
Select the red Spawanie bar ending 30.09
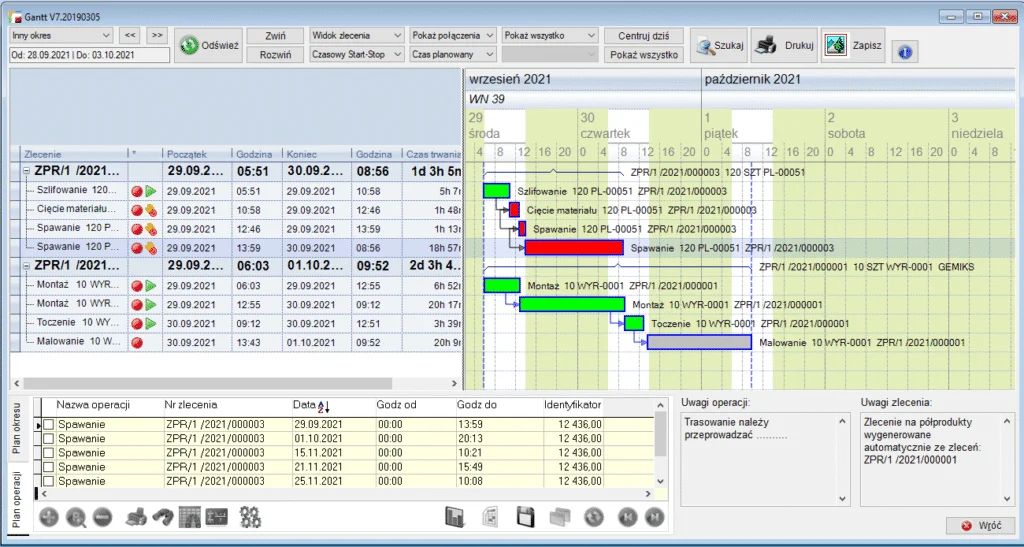[574, 248]
